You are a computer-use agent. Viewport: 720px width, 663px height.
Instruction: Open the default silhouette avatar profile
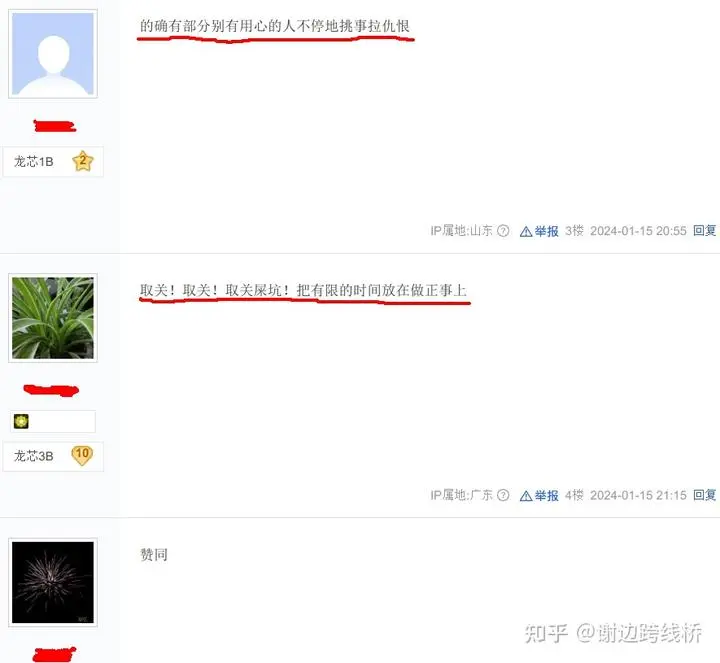pyautogui.click(x=53, y=54)
